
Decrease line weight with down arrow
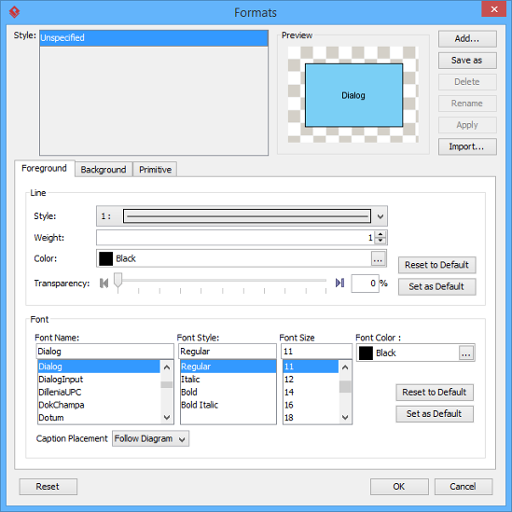(x=380, y=241)
